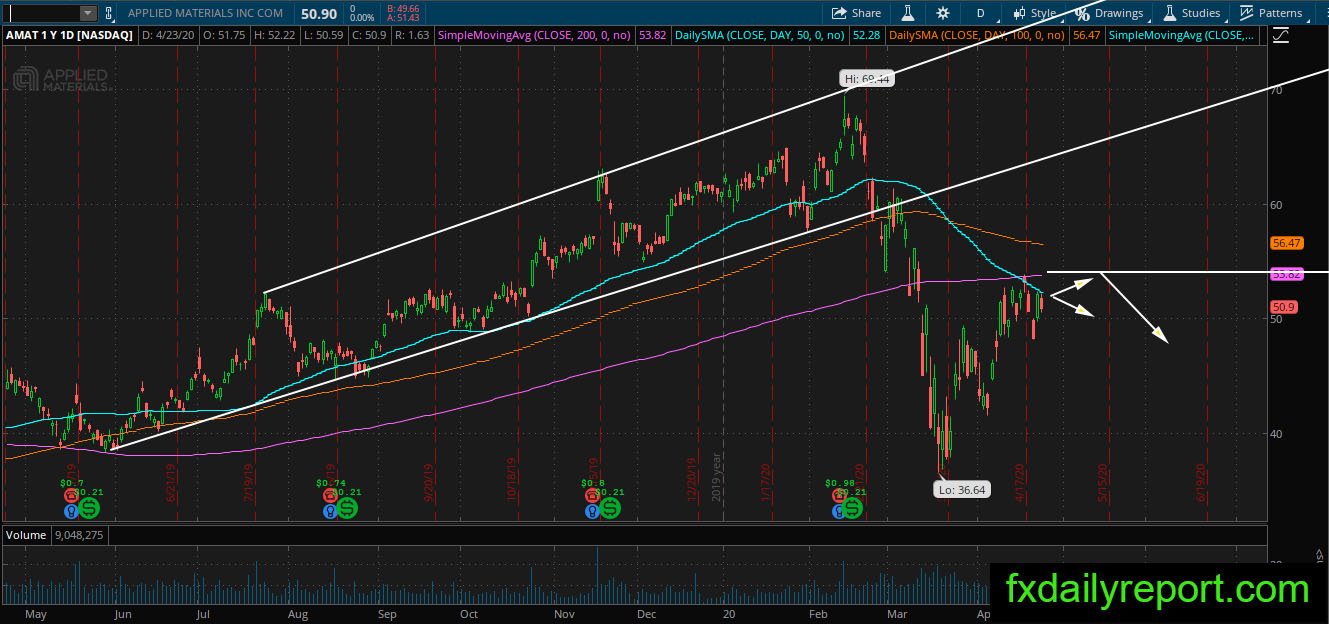Viewport: 1329px width, 624px height.
Task: Click the red earnings phone icon under $0.74
Action: [x=330, y=496]
